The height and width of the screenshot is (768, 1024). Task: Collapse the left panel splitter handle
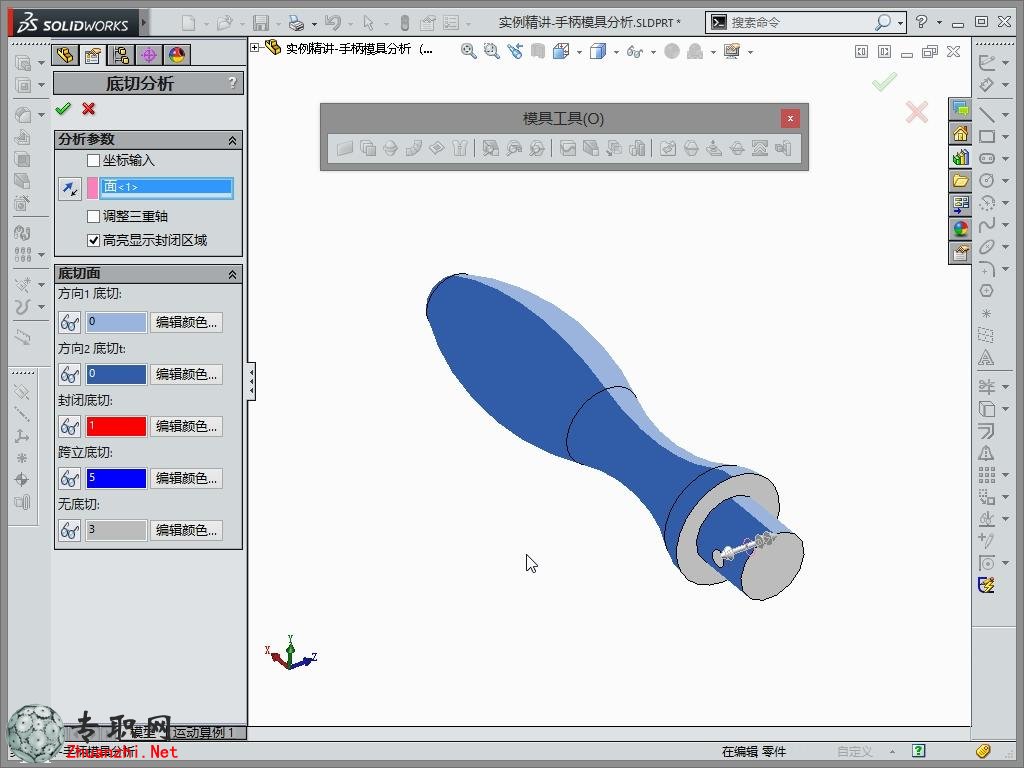tap(251, 381)
